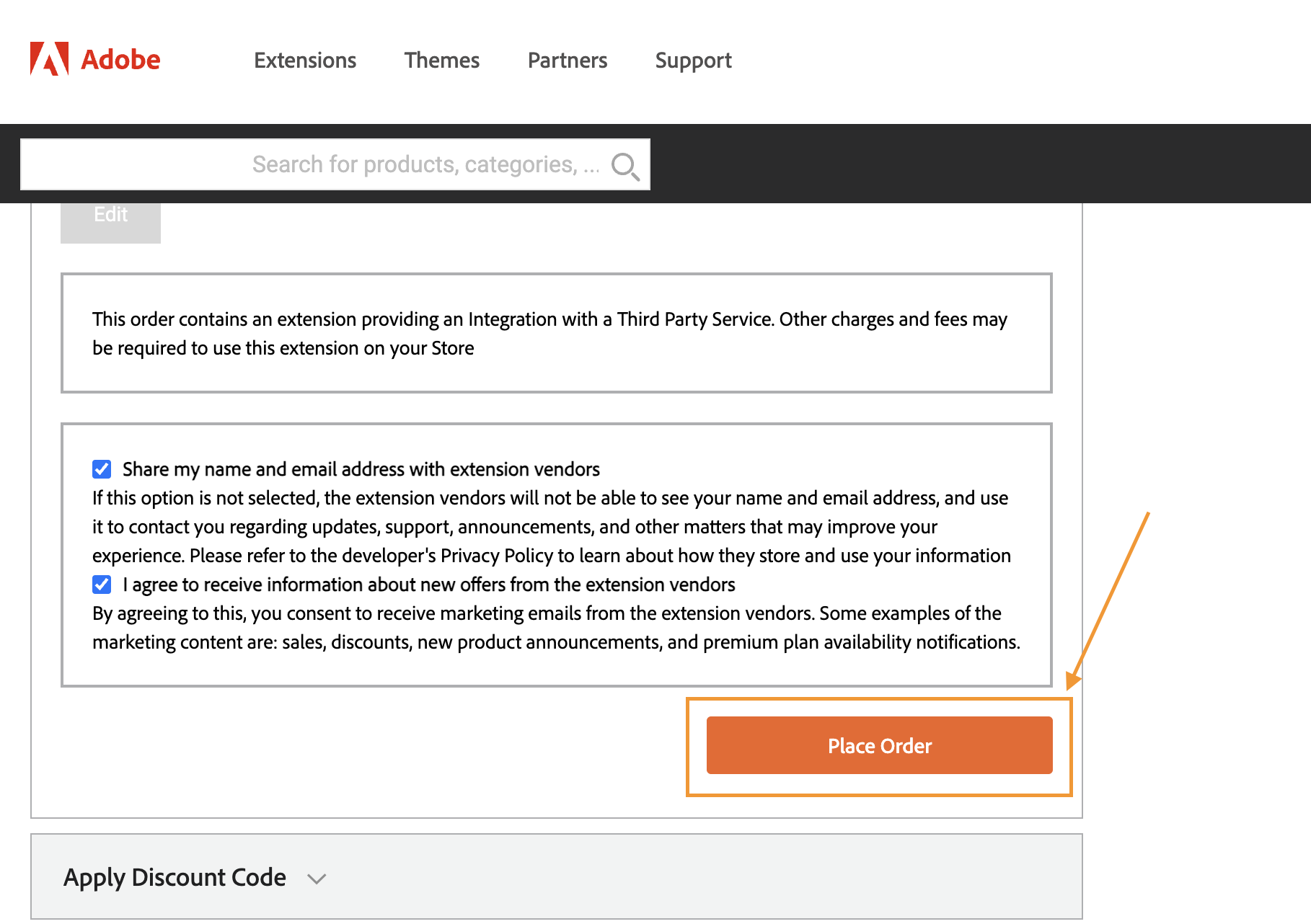Open the Themes menu
The height and width of the screenshot is (924, 1311).
[441, 61]
